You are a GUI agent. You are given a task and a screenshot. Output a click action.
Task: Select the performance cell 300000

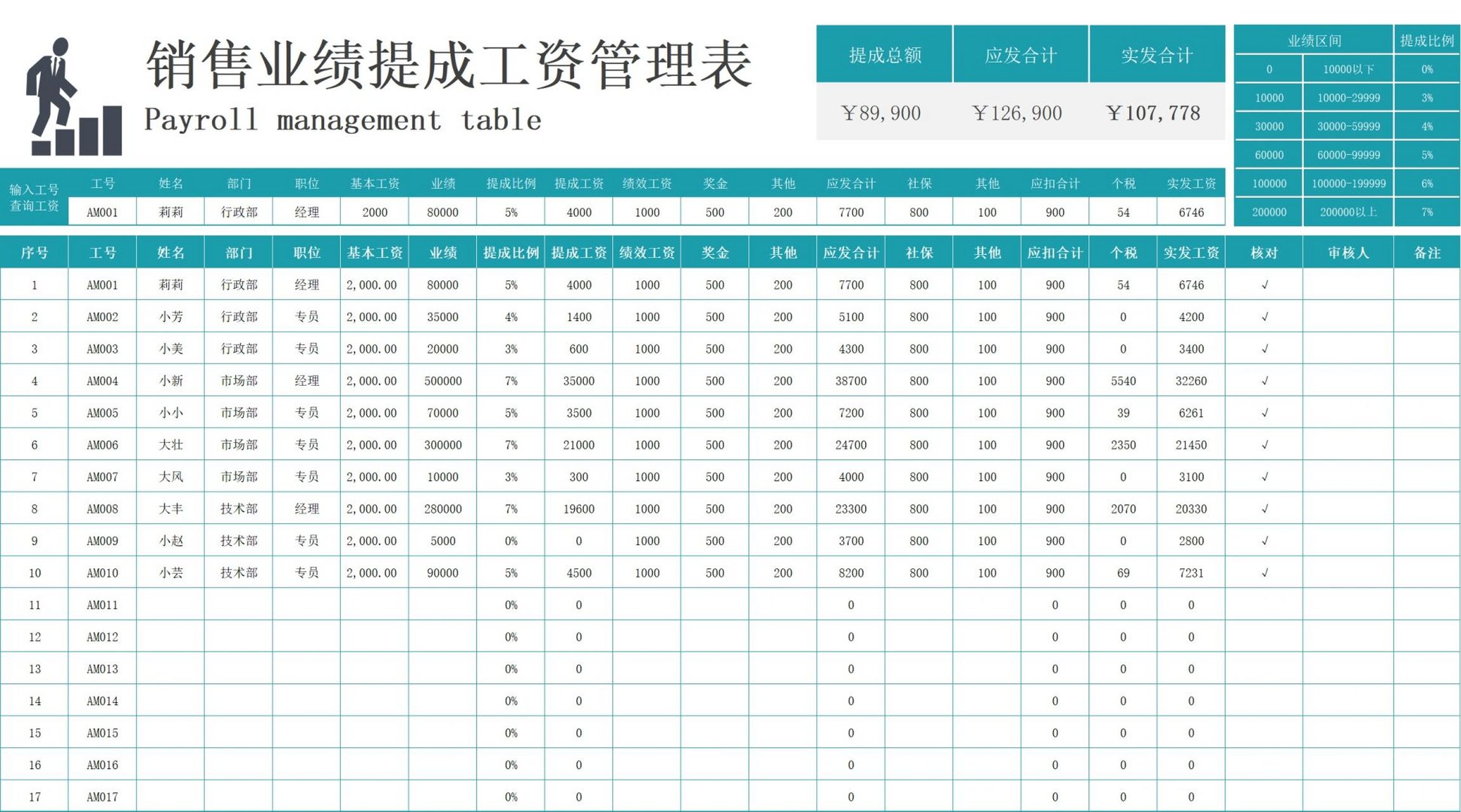(442, 445)
